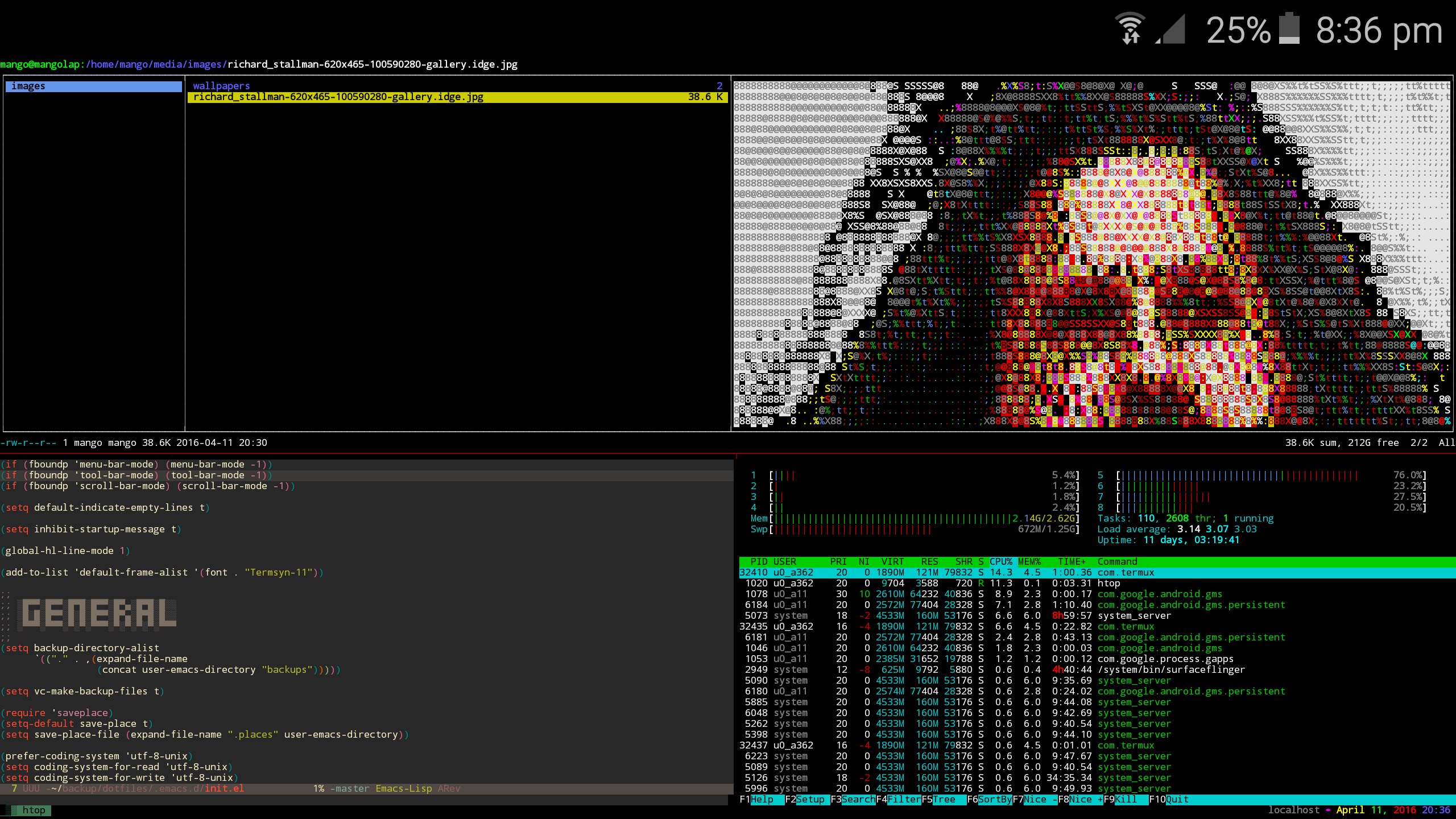Click the ASCII art image preview
This screenshot has height=819, width=1456.
(1092, 254)
